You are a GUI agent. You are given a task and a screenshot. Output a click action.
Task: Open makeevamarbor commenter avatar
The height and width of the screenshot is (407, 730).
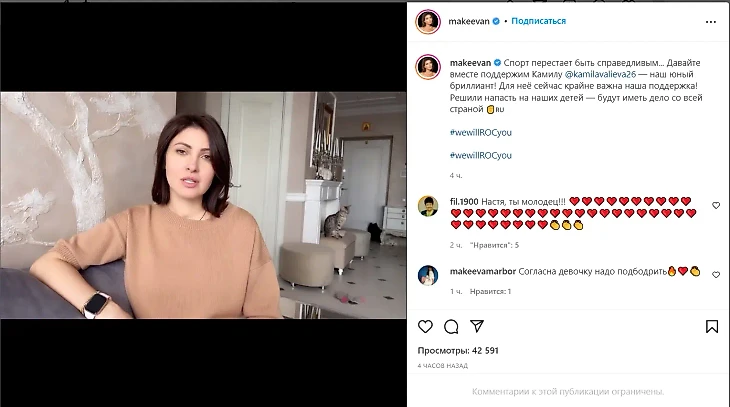[427, 275]
